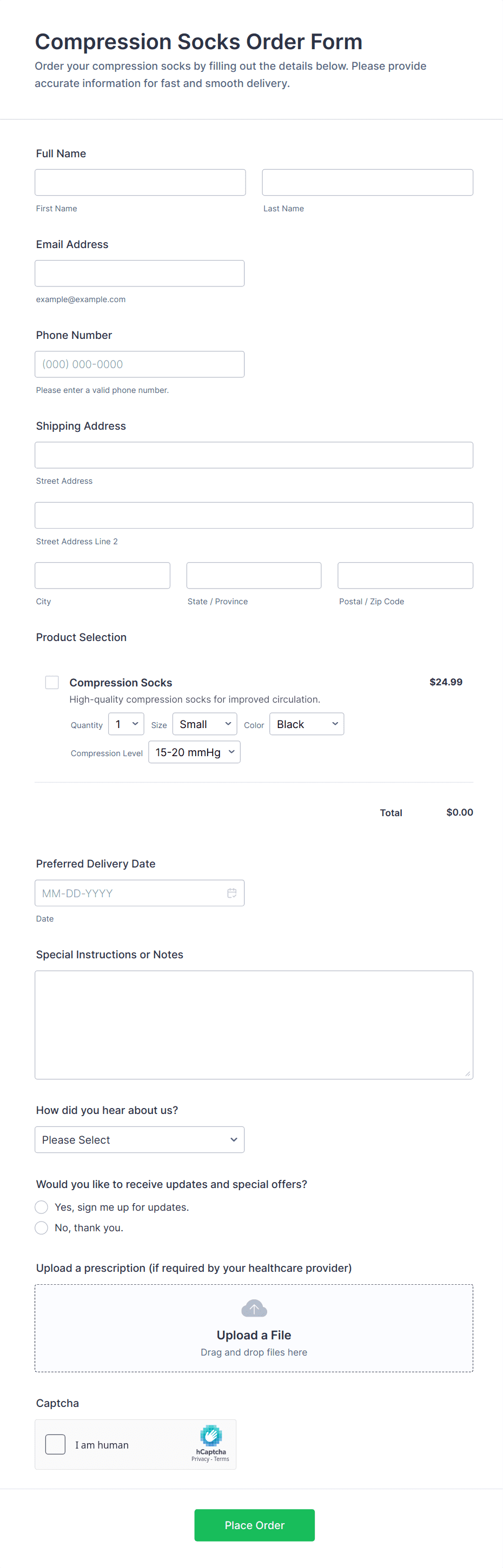The width and height of the screenshot is (503, 1568).
Task: Click the Phone Number field
Action: [x=140, y=364]
